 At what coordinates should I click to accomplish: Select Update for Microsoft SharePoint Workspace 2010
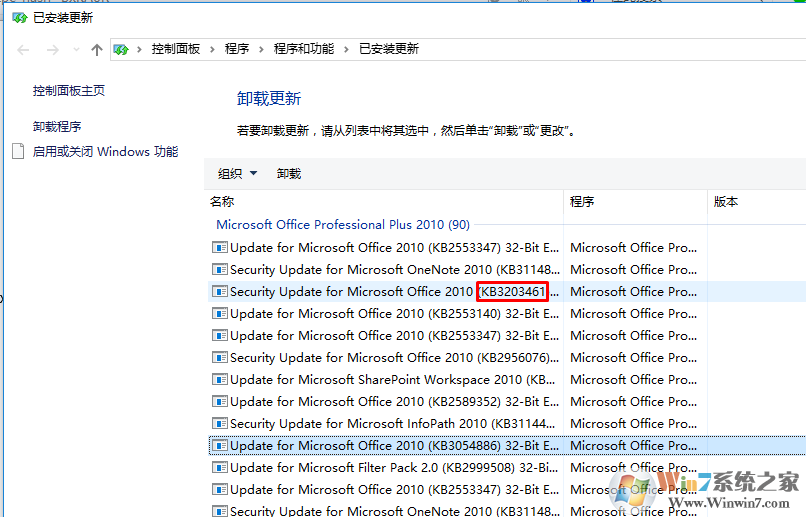point(393,380)
